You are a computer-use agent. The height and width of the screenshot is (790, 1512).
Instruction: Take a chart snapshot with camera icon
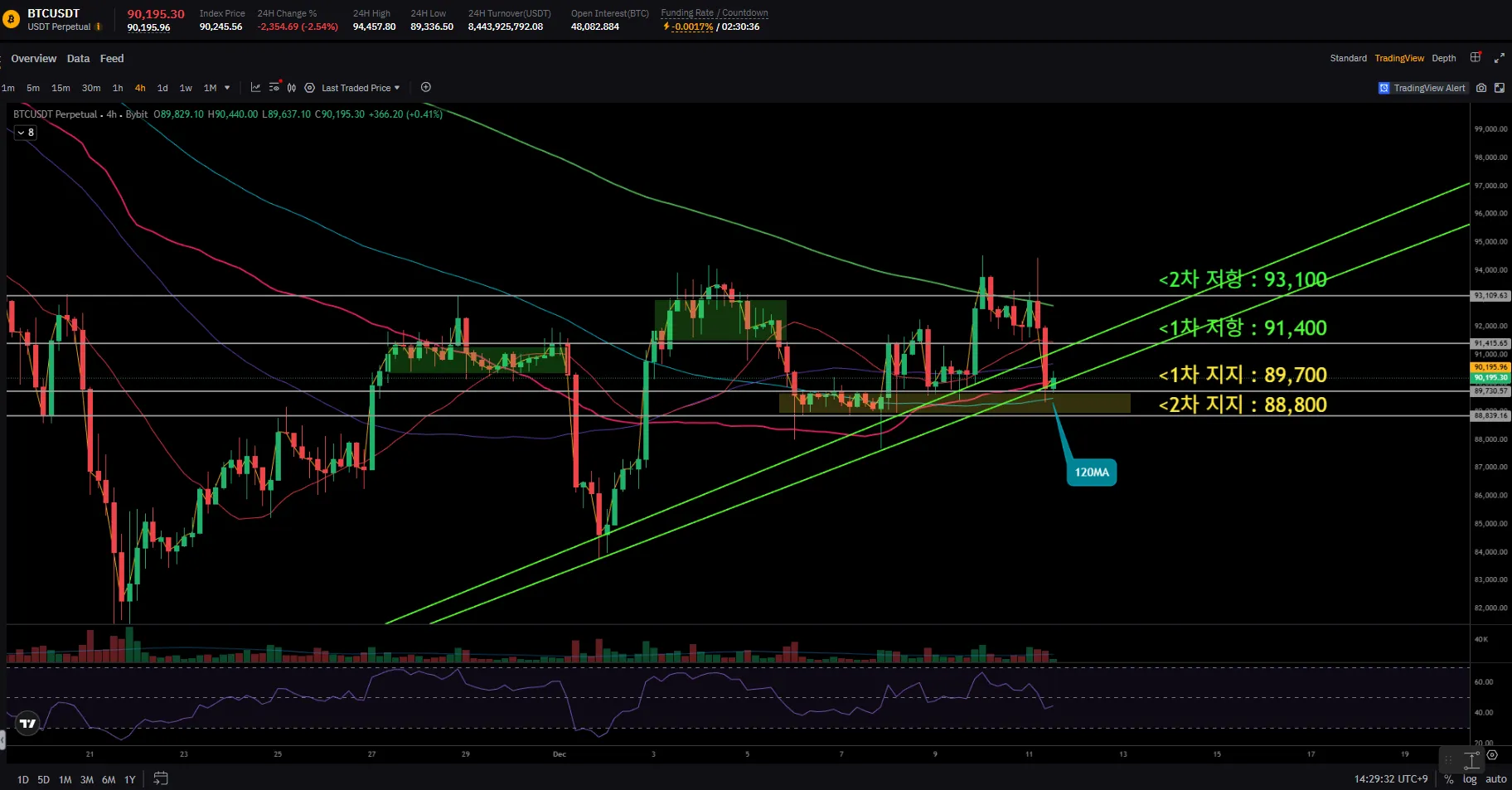tap(1481, 88)
